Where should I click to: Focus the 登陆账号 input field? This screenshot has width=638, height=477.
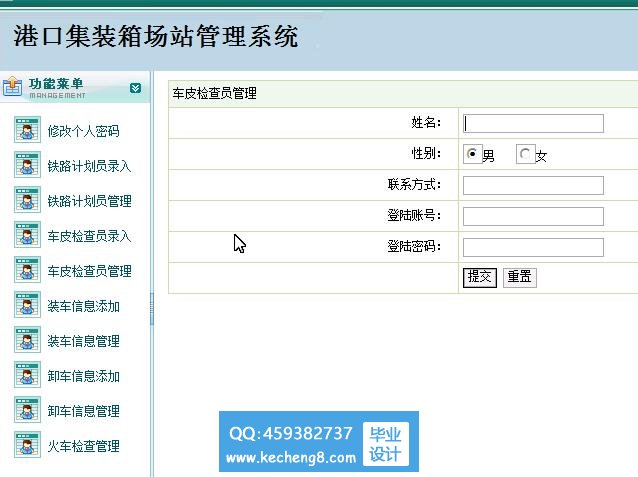coord(533,216)
